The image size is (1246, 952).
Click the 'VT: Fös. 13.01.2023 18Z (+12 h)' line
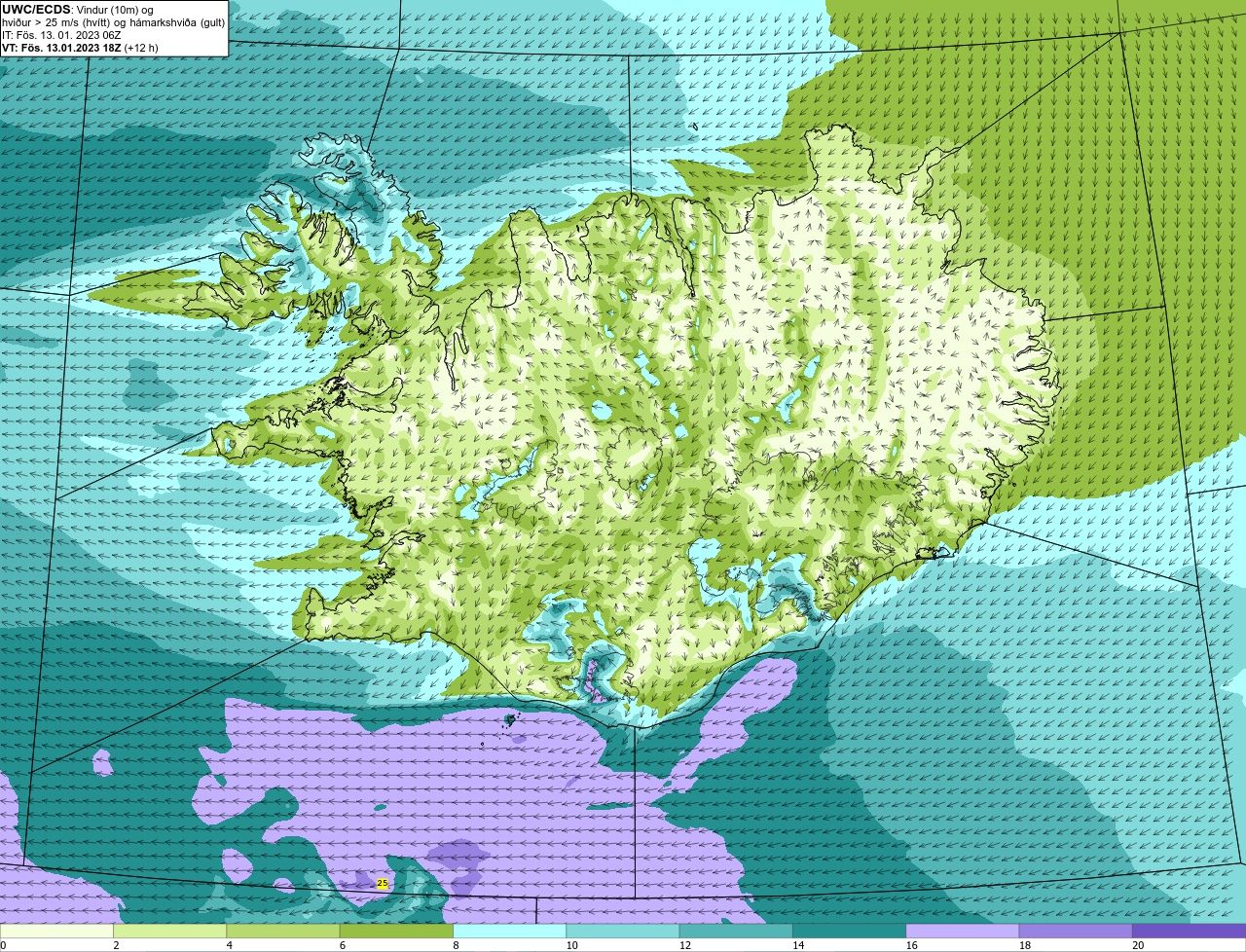[x=80, y=48]
